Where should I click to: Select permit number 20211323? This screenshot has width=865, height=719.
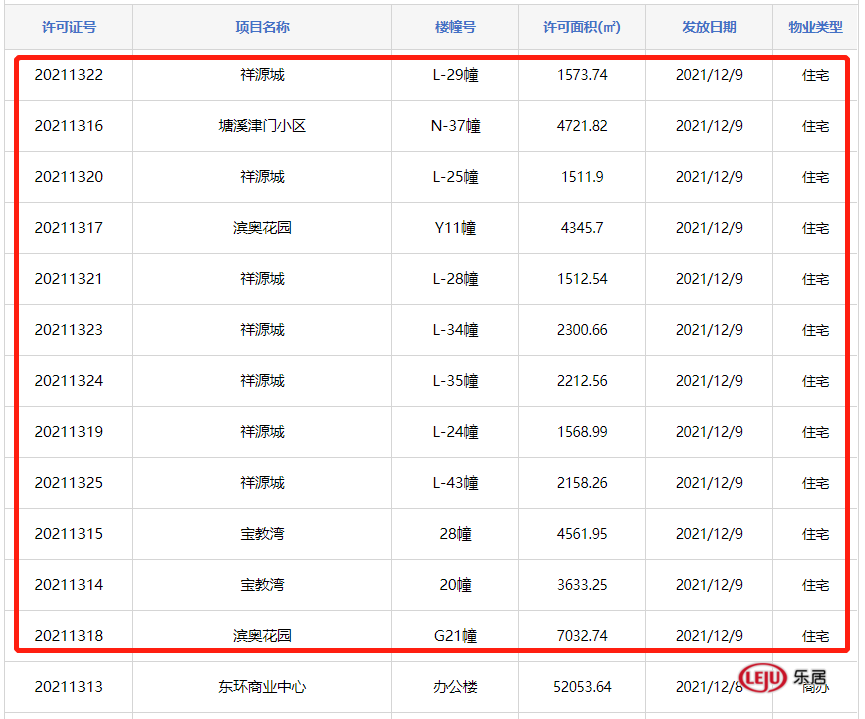click(69, 330)
